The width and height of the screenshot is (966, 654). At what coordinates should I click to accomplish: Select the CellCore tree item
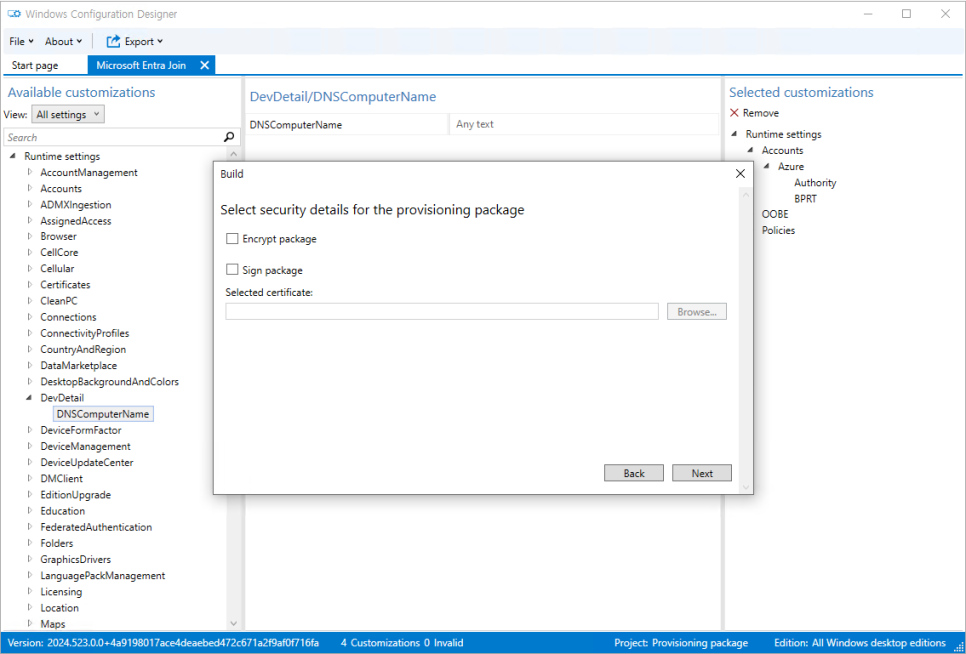(59, 252)
